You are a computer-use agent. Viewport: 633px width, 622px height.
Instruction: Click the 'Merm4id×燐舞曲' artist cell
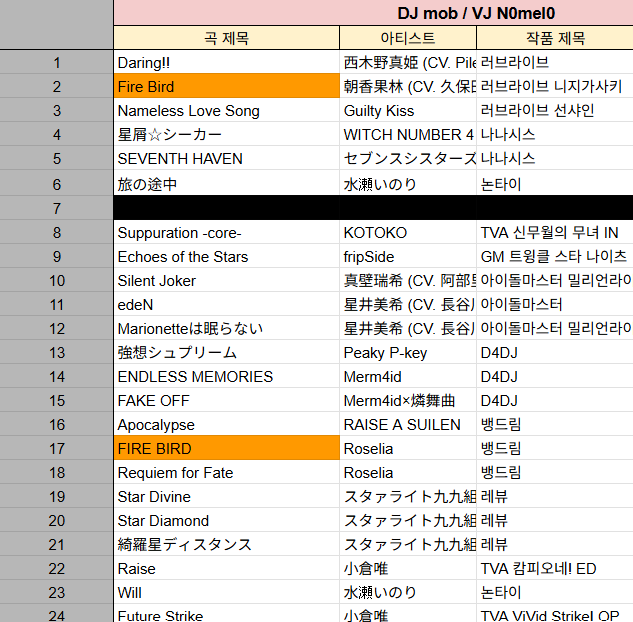[x=408, y=400]
